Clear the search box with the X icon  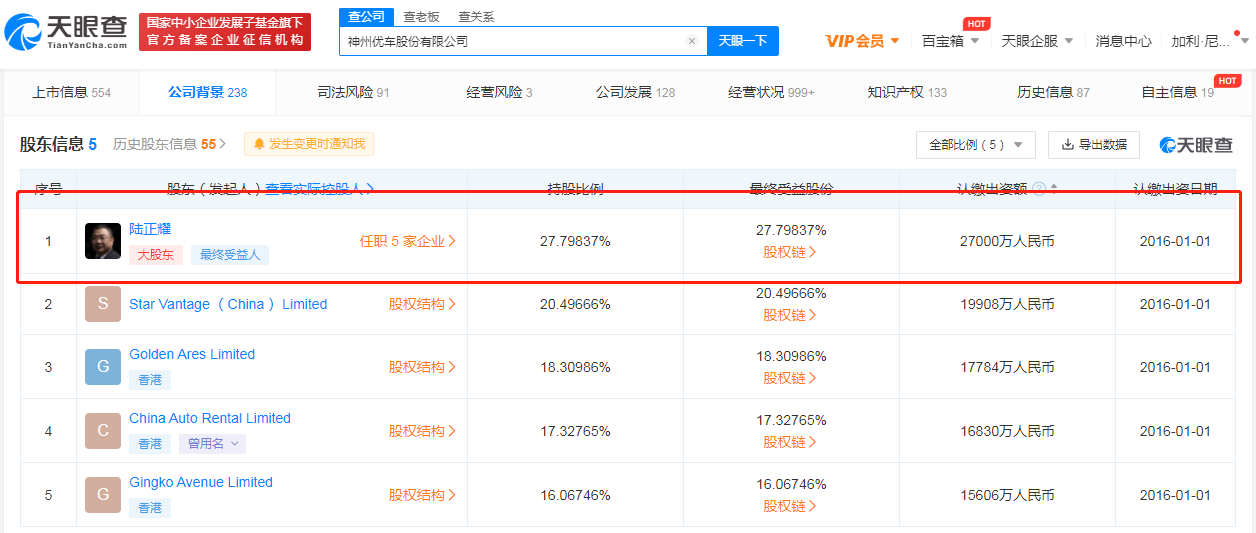click(691, 42)
